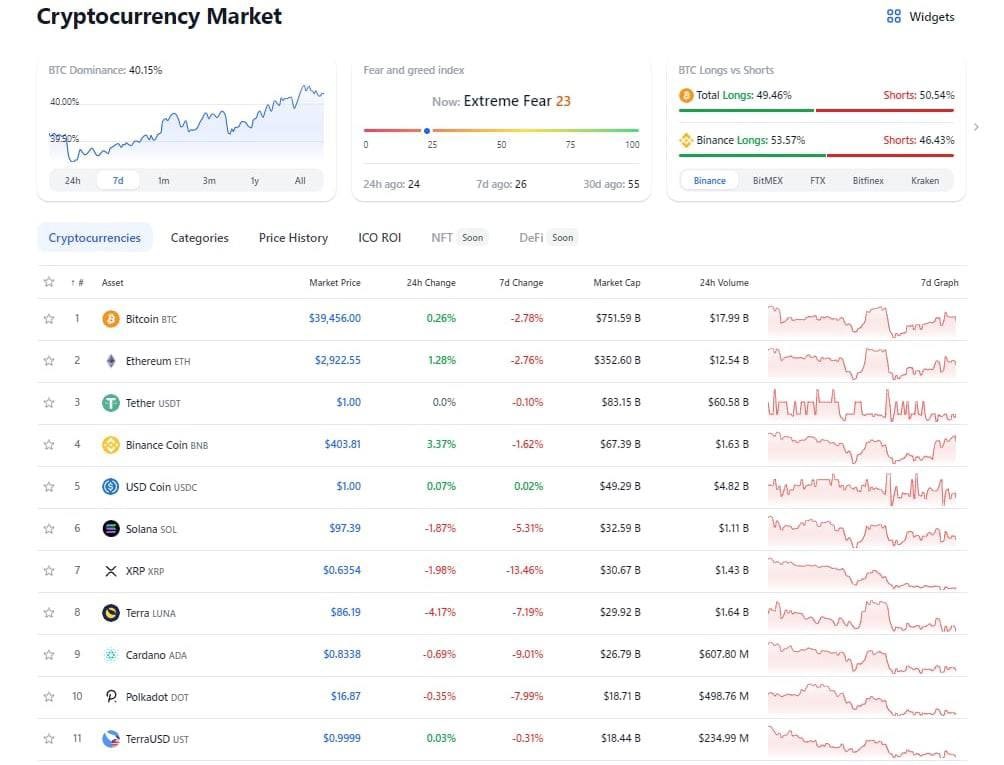Favorite Terra LUNA with its star
The height and width of the screenshot is (765, 1004).
49,613
